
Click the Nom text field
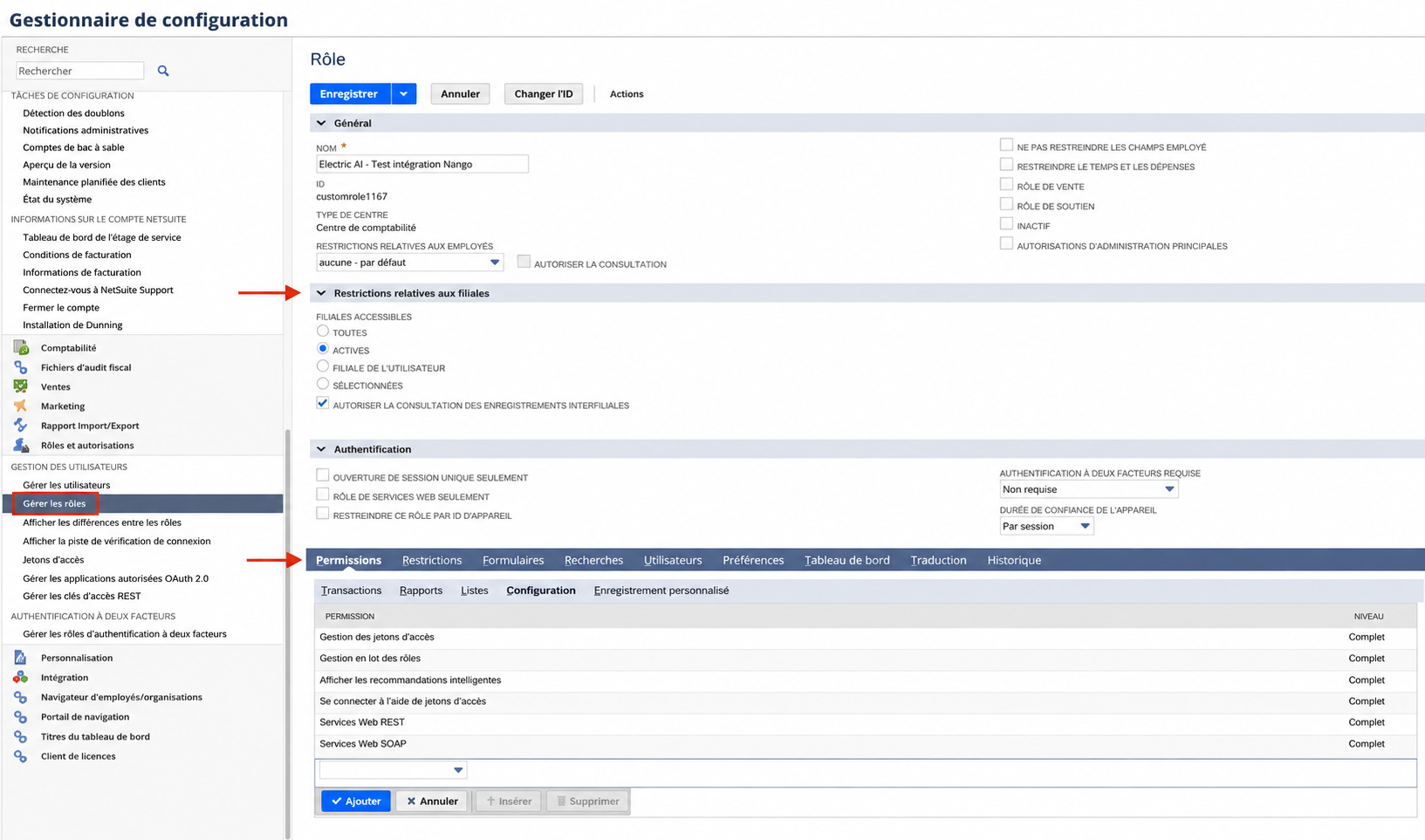coord(422,164)
